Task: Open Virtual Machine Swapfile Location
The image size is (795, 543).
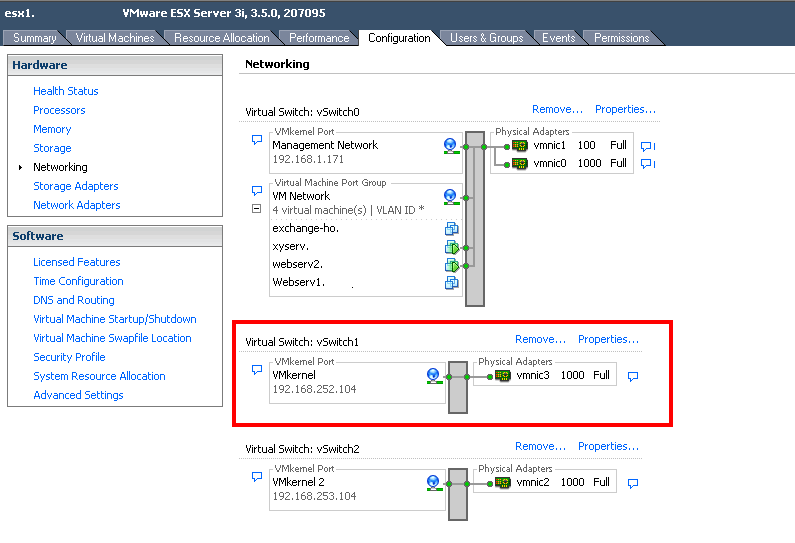Action: pyautogui.click(x=113, y=338)
